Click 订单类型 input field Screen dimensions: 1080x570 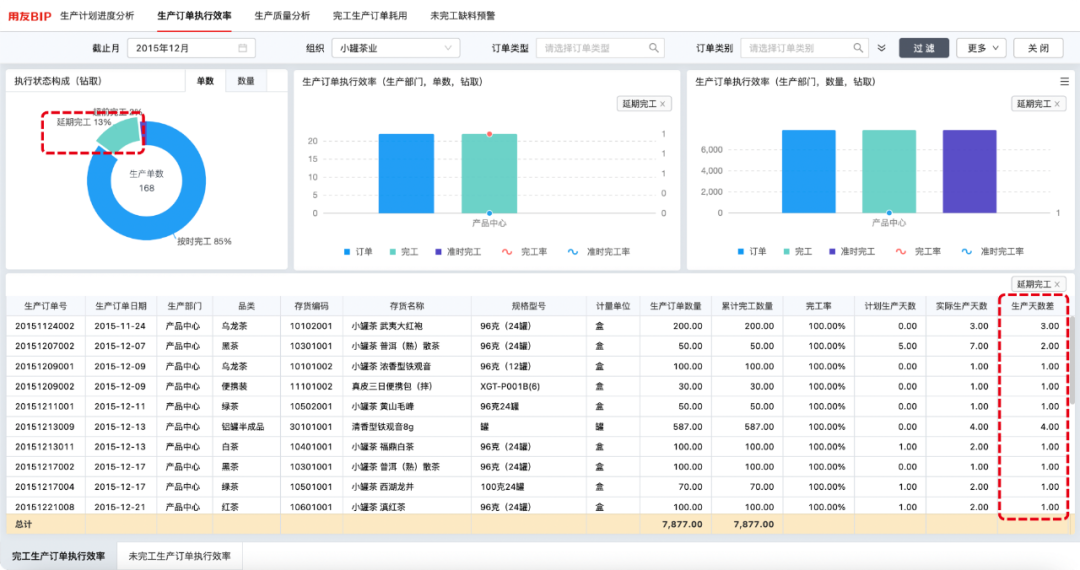click(600, 48)
